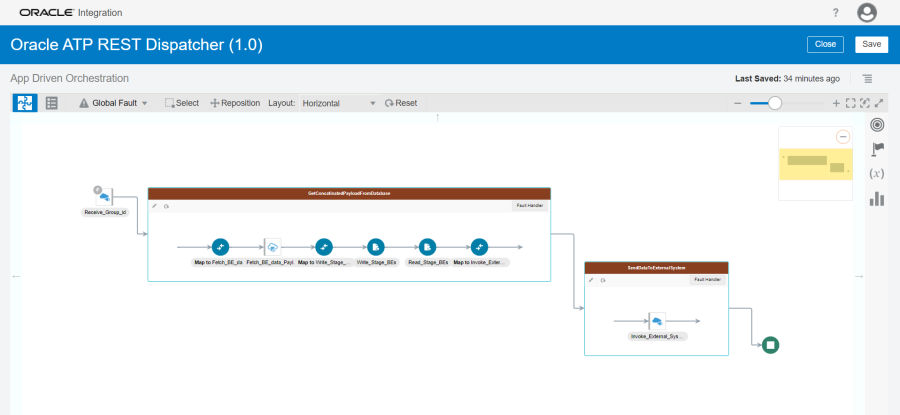Save the integration
Screen dimensions: 900x415
tap(871, 44)
